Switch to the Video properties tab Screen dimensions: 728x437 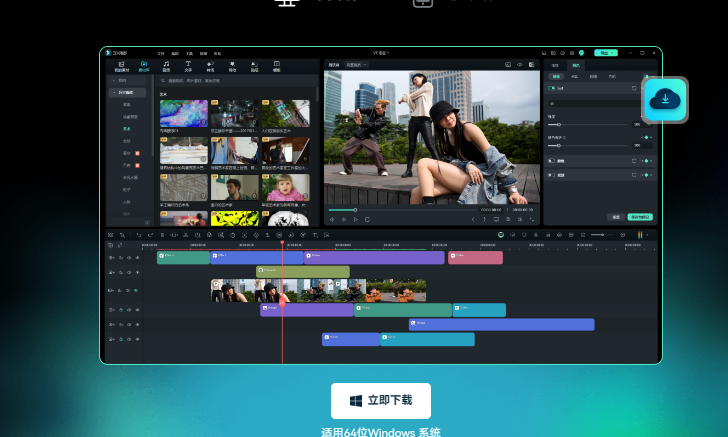(555, 65)
